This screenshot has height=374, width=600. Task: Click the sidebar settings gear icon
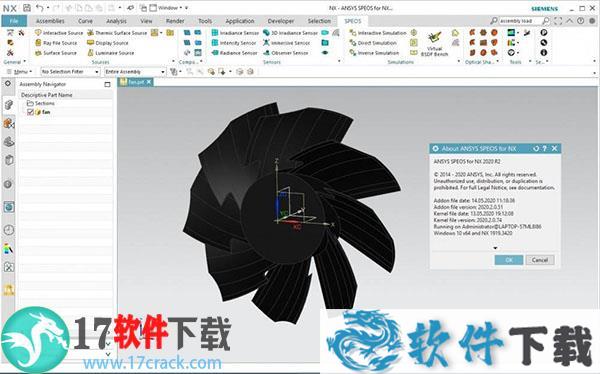[8, 83]
